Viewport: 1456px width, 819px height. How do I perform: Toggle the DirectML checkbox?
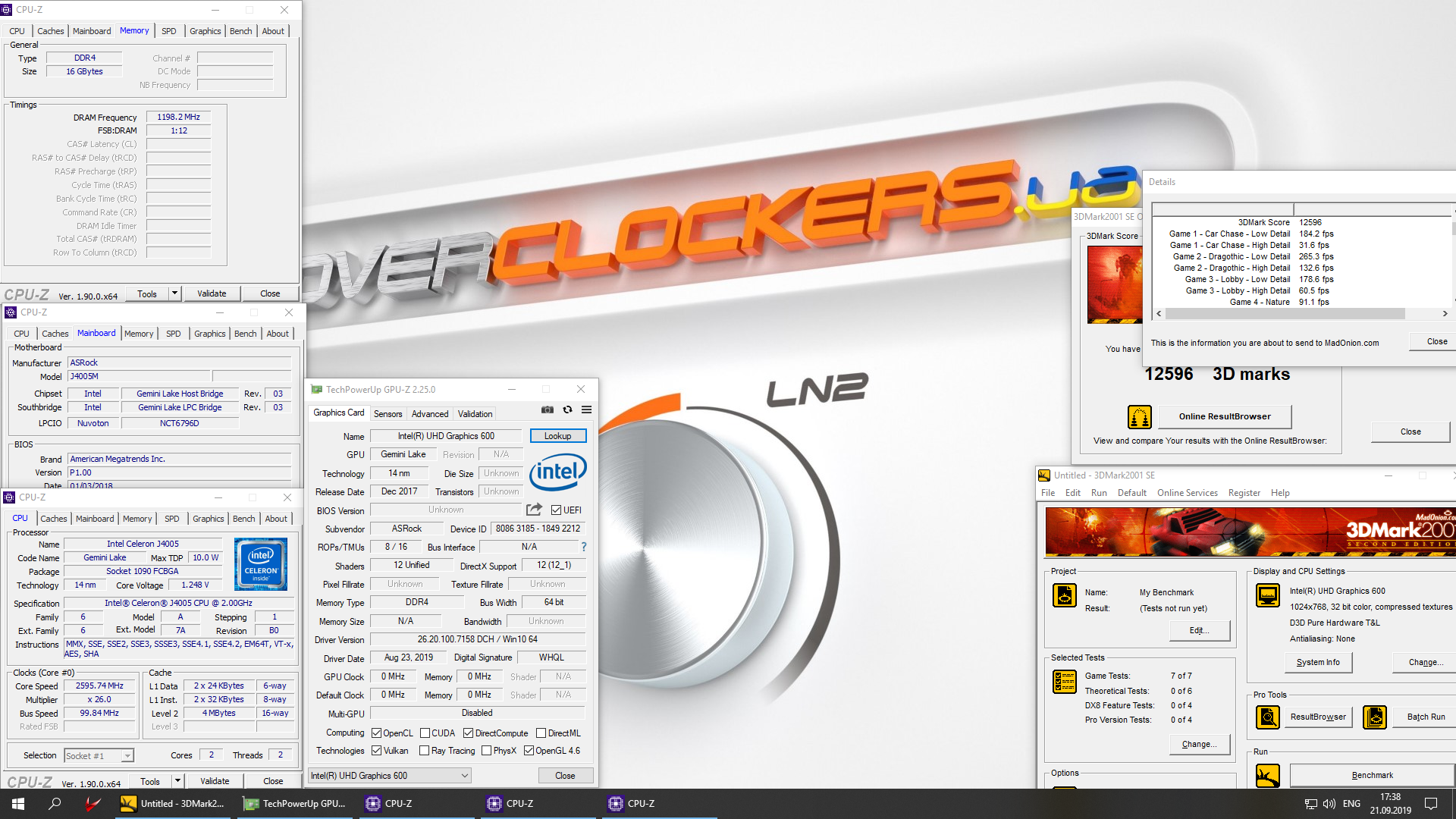[541, 733]
